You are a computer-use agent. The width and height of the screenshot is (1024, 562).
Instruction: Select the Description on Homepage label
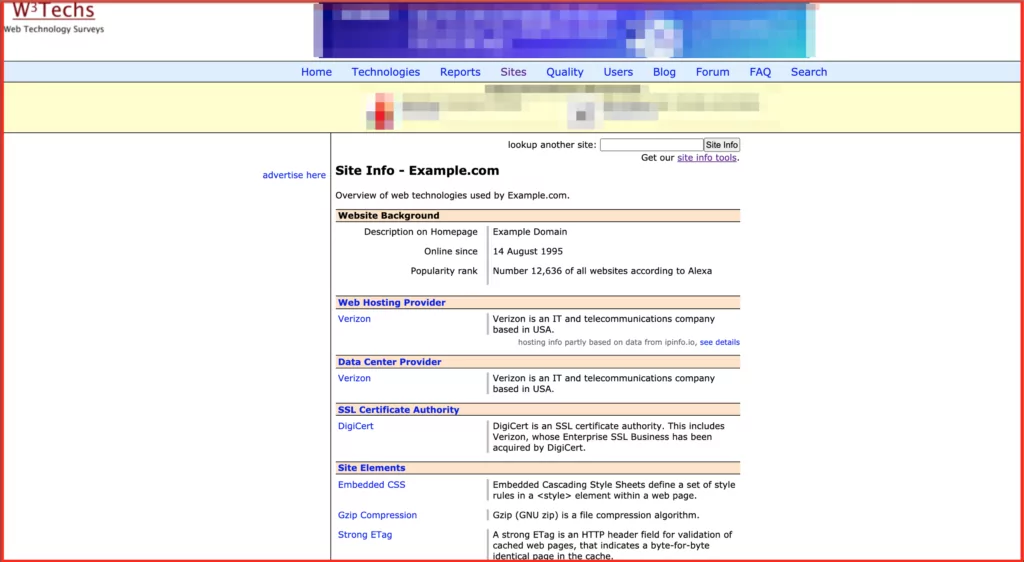pyautogui.click(x=421, y=232)
